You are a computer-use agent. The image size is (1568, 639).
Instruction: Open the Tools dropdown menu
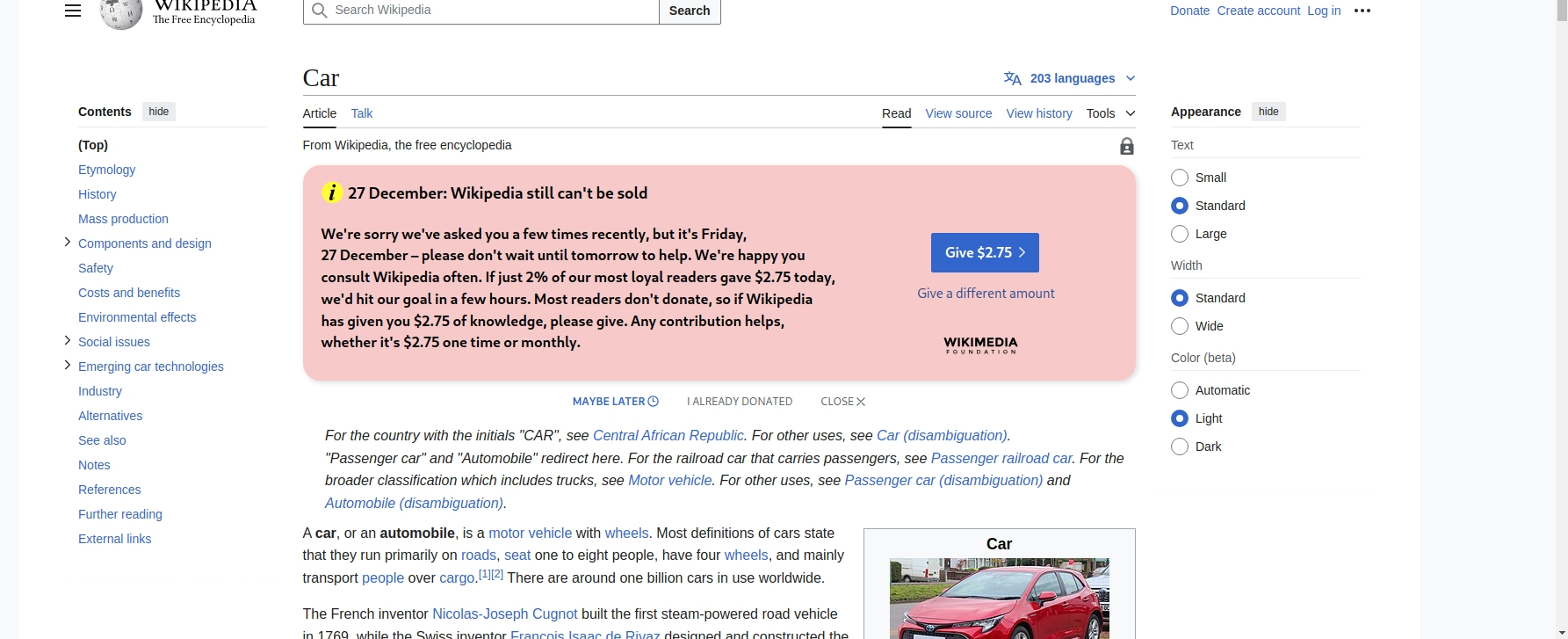pyautogui.click(x=1110, y=113)
